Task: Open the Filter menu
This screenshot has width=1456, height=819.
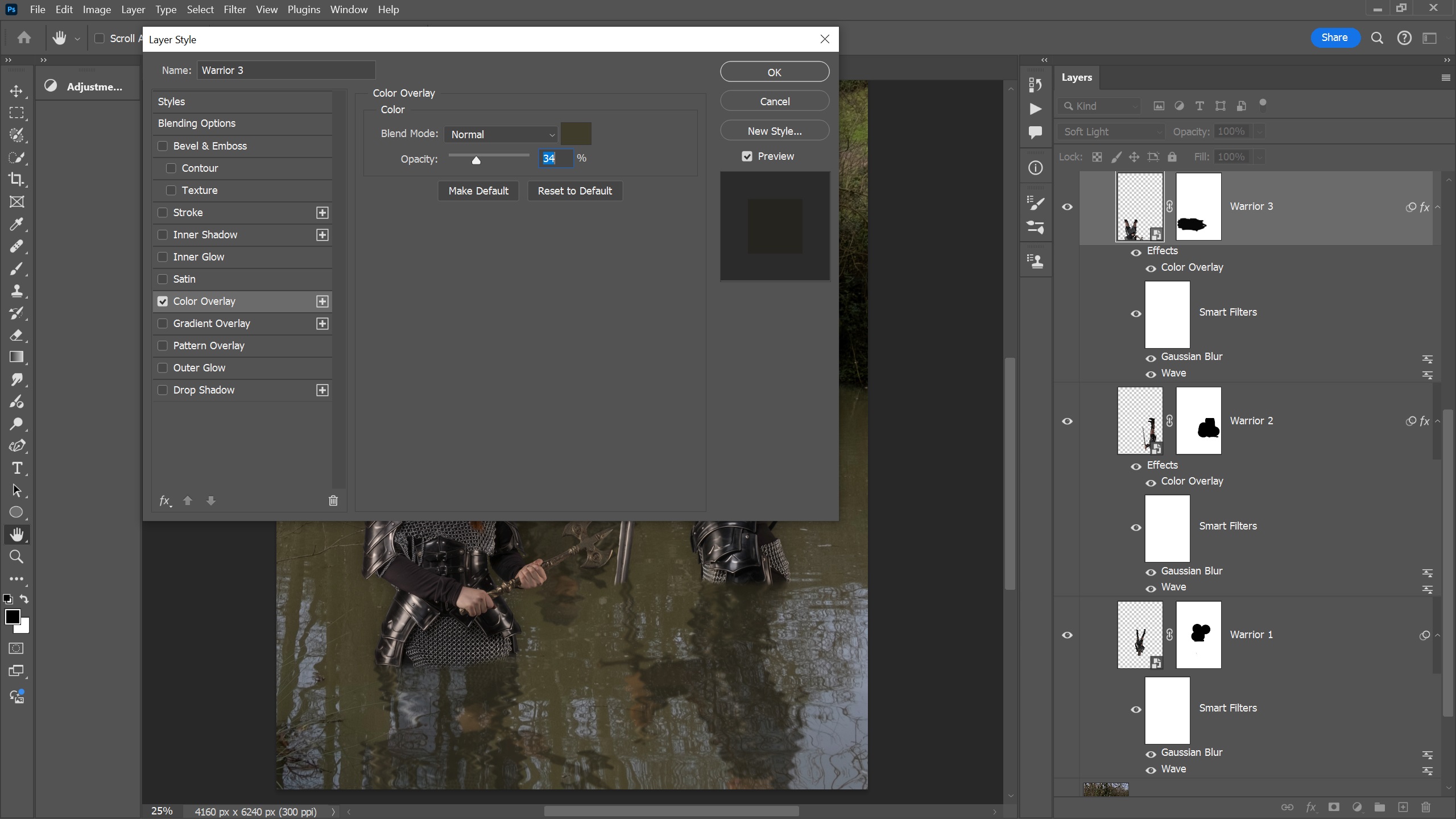Action: (234, 10)
